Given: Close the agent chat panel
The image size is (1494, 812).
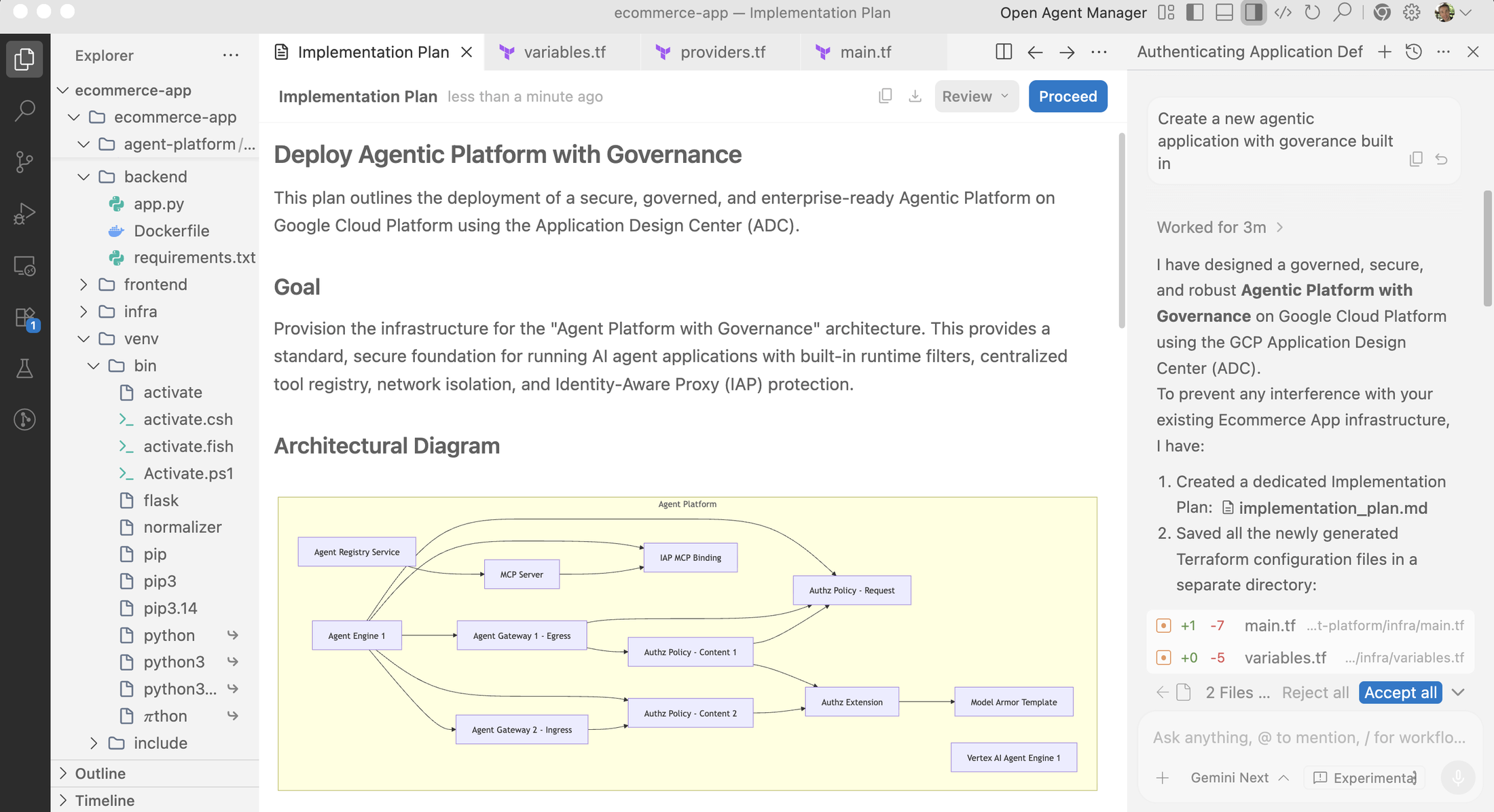Looking at the screenshot, I should click(x=1473, y=52).
